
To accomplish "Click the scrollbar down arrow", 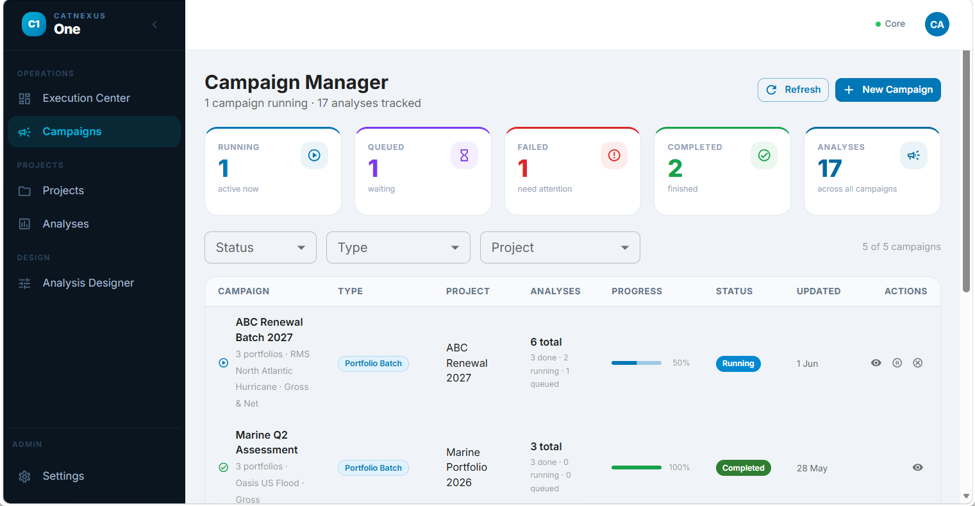I will [966, 496].
